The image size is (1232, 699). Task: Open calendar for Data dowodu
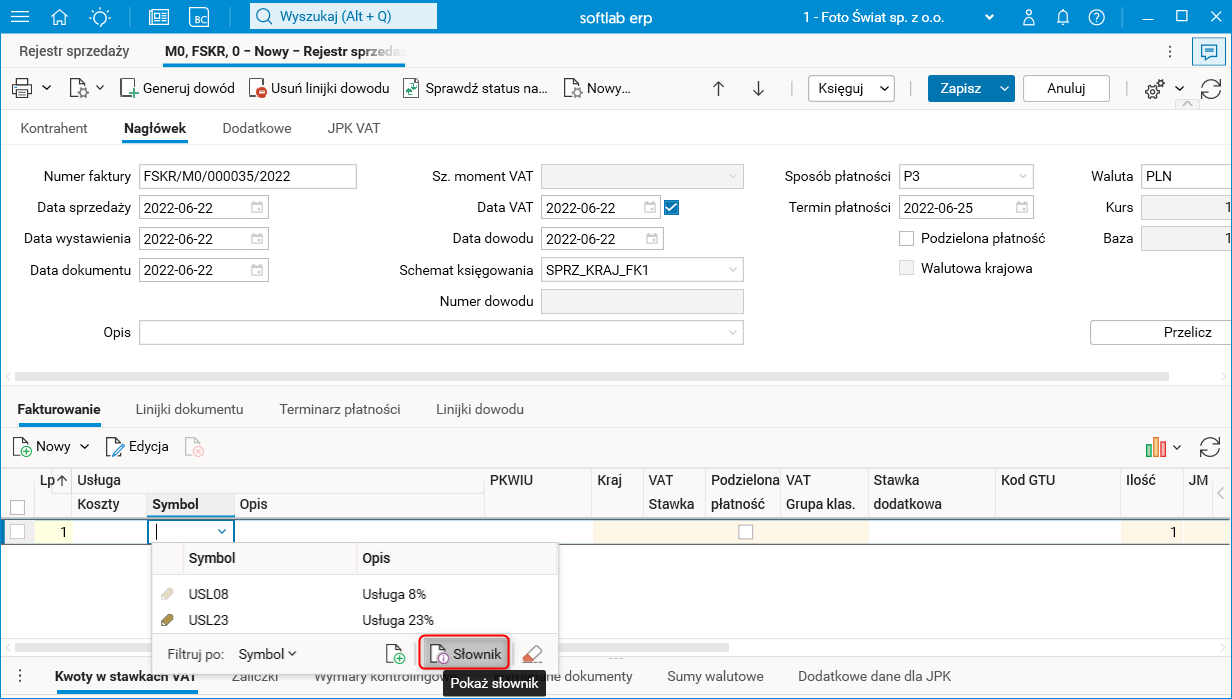pyautogui.click(x=652, y=239)
